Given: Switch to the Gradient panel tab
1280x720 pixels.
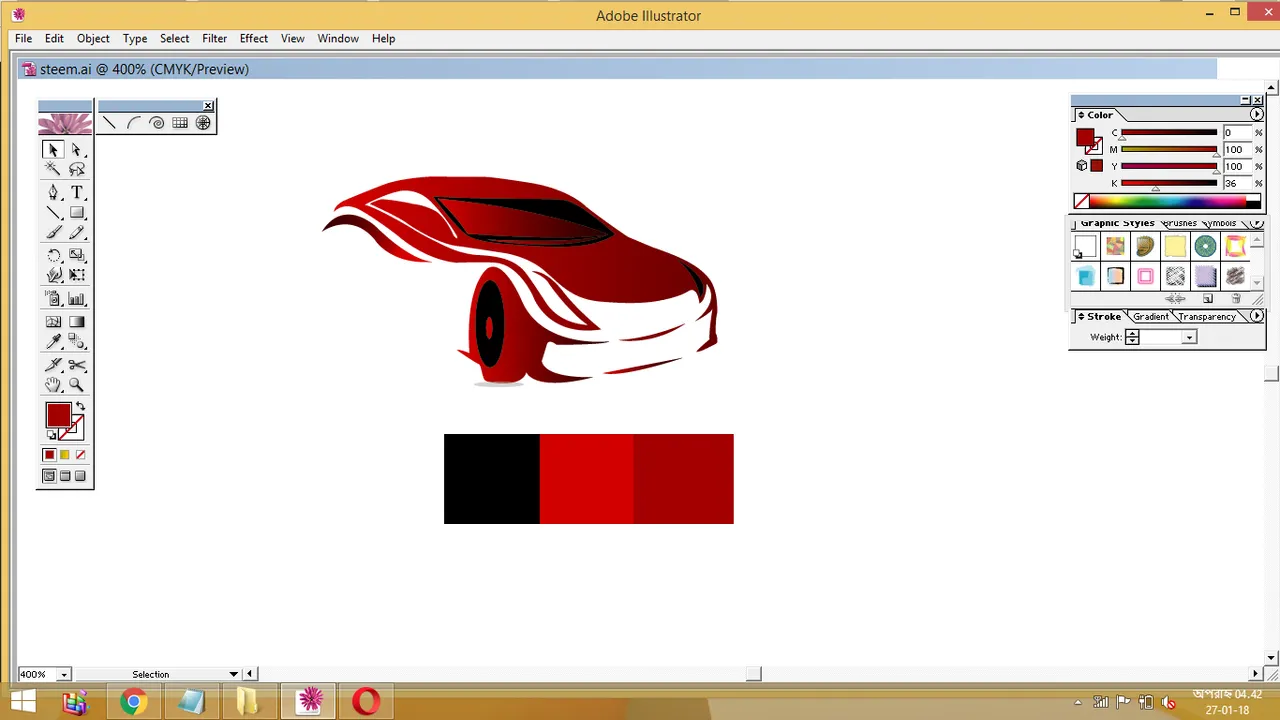Looking at the screenshot, I should [1150, 316].
